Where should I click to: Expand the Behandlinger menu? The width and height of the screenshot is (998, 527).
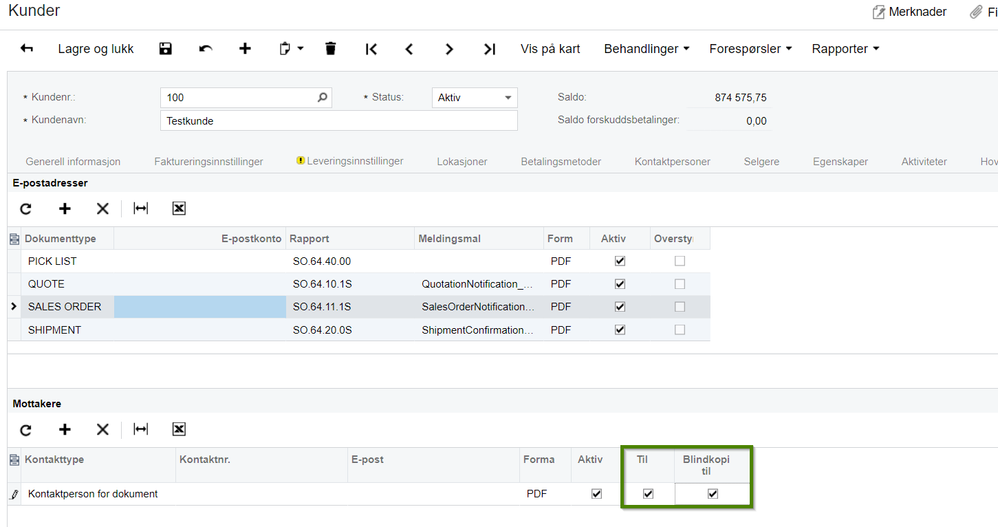tap(647, 49)
